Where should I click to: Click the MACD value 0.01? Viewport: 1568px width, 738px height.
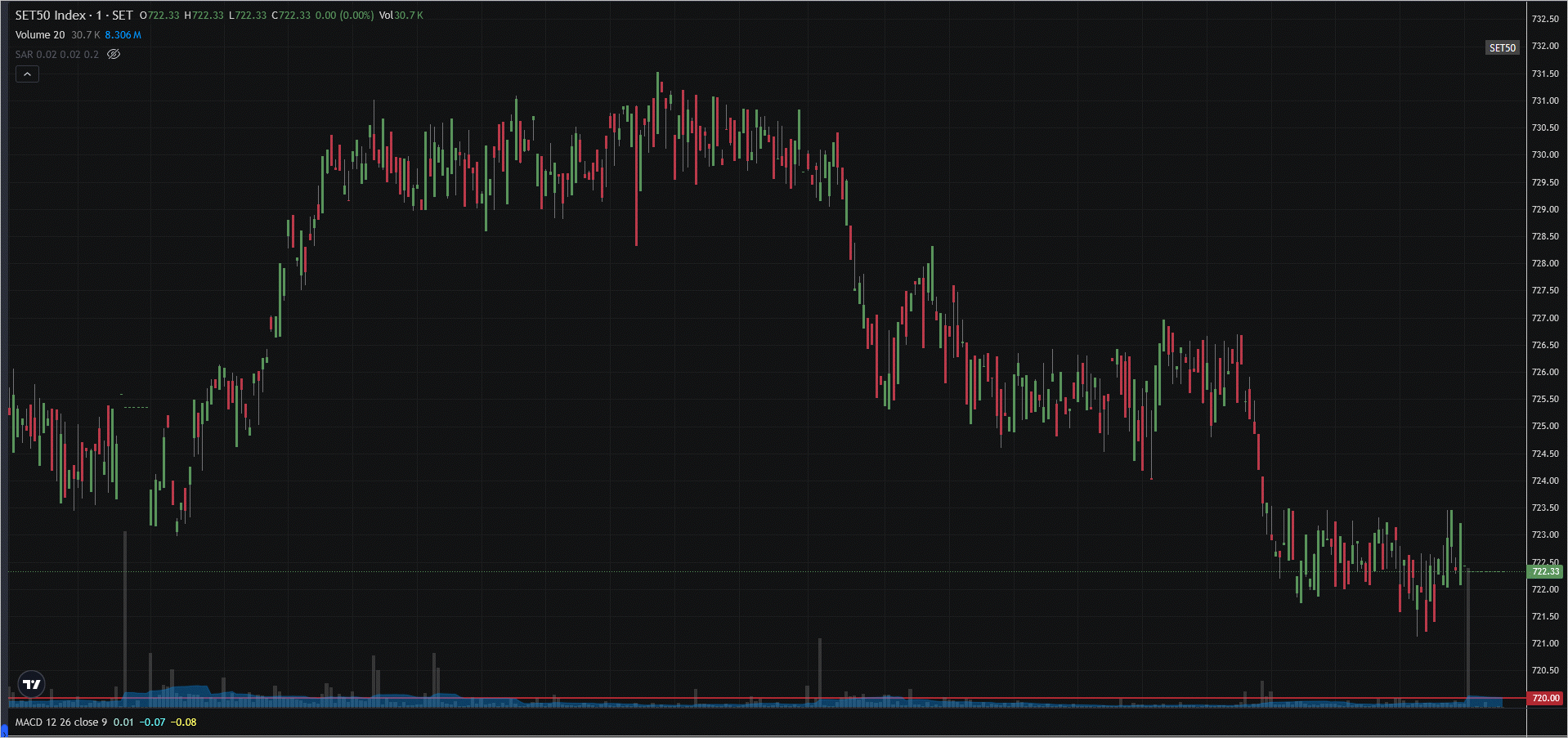point(123,722)
